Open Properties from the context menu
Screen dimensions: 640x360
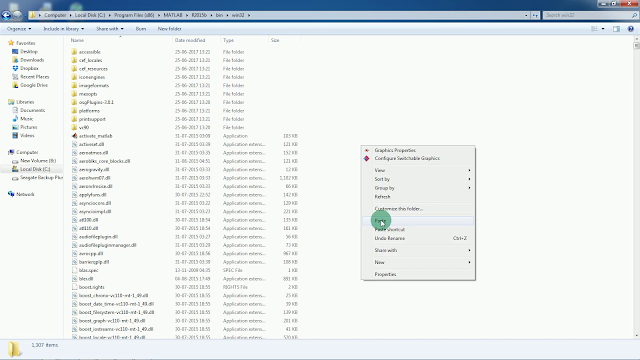tap(418, 274)
